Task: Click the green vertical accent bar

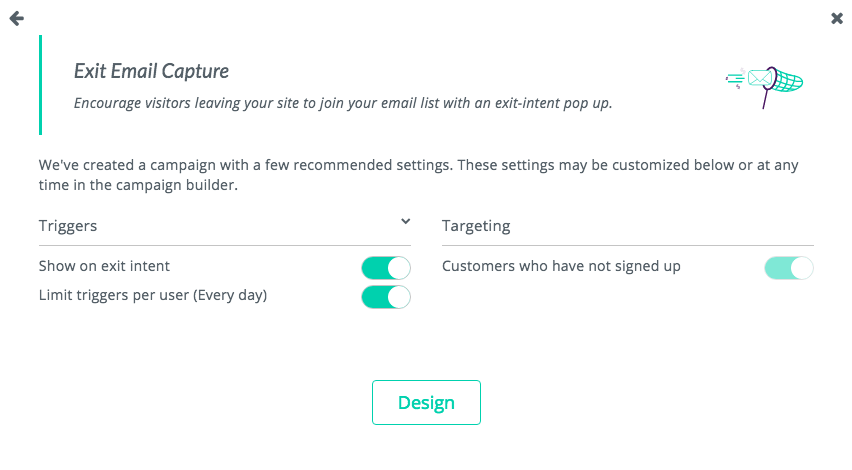Action: (x=40, y=85)
